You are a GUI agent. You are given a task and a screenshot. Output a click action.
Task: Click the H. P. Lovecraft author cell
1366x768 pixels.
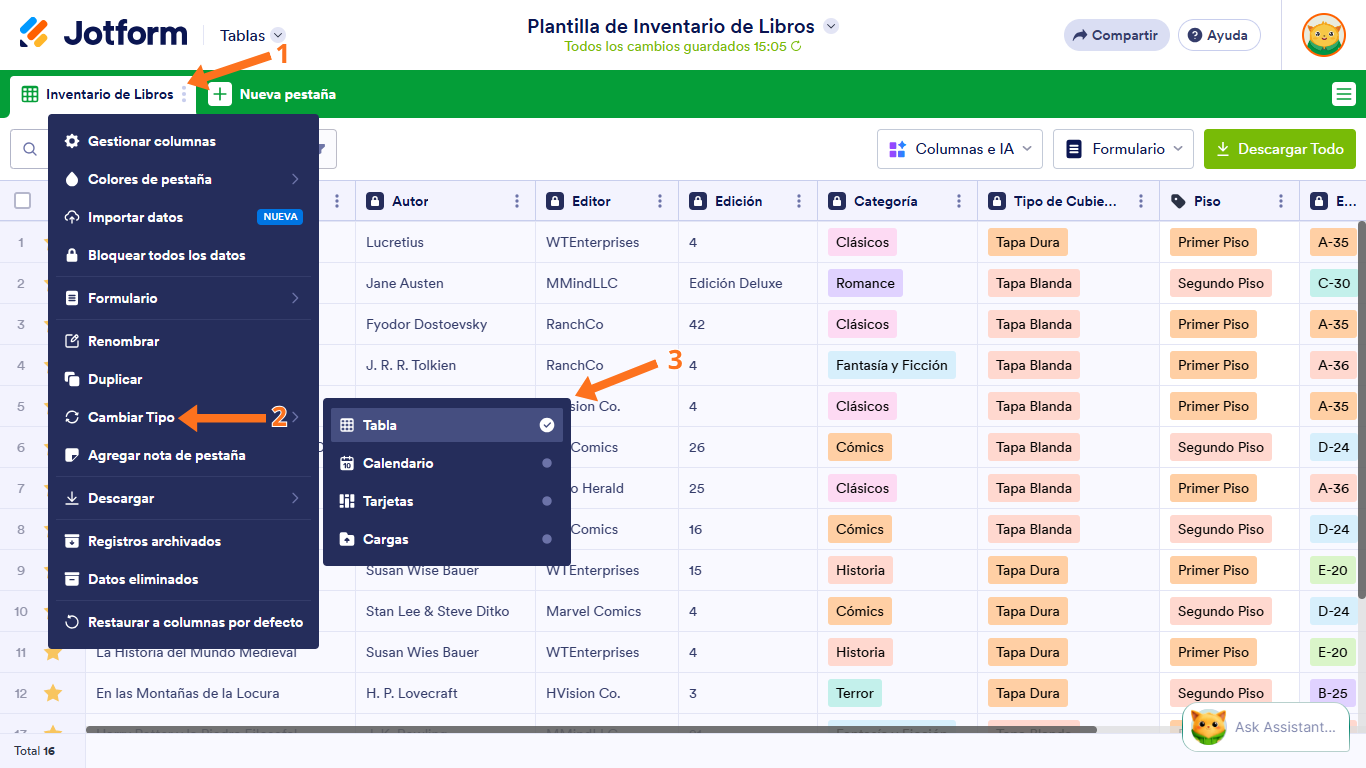(x=445, y=693)
